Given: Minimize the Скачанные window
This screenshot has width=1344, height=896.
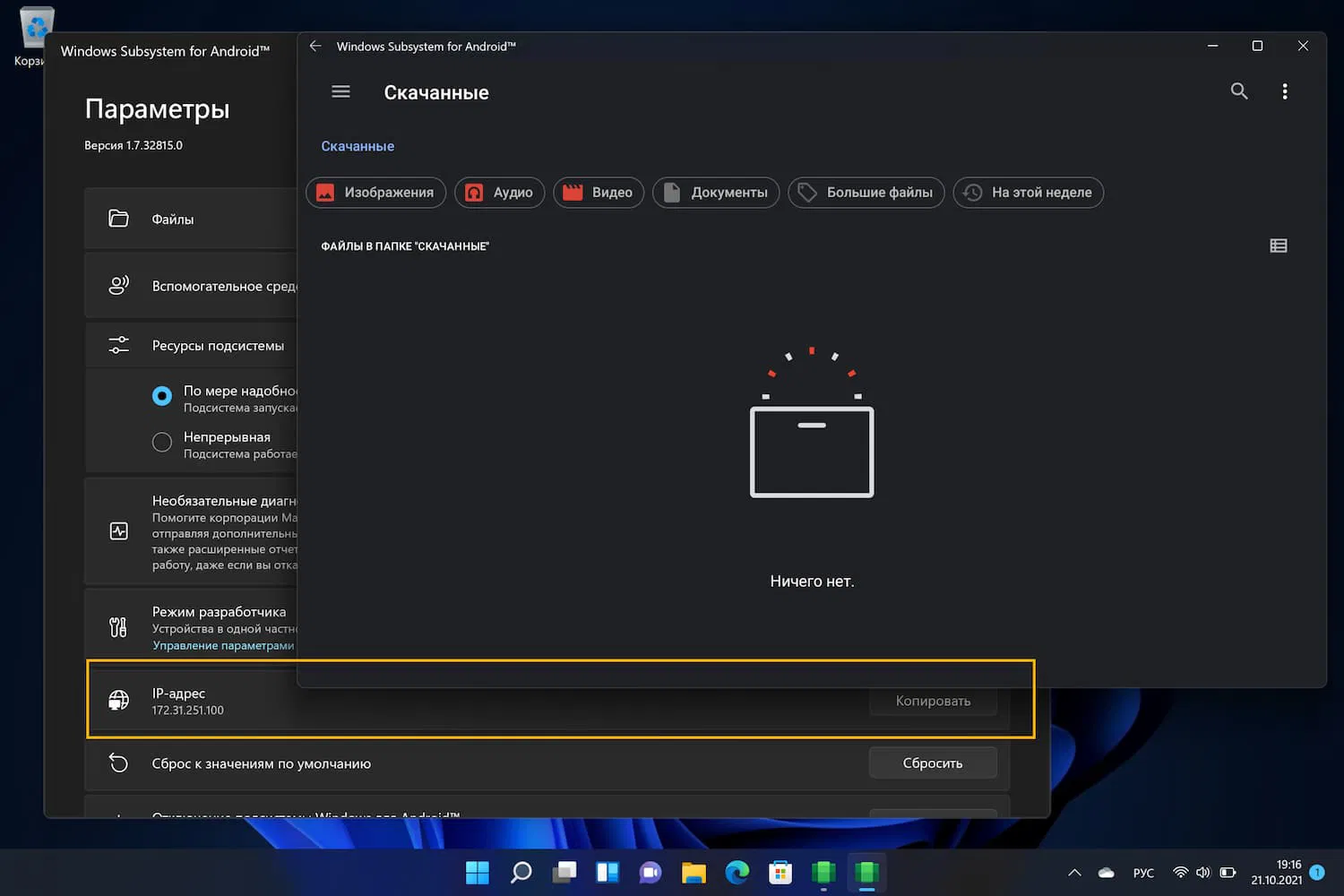Looking at the screenshot, I should 1212,46.
